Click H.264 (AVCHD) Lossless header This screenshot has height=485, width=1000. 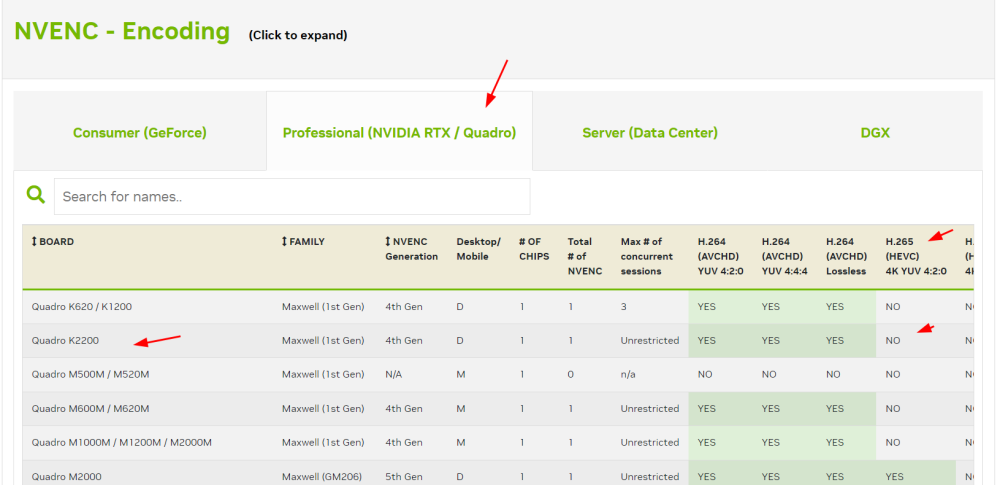tap(846, 257)
